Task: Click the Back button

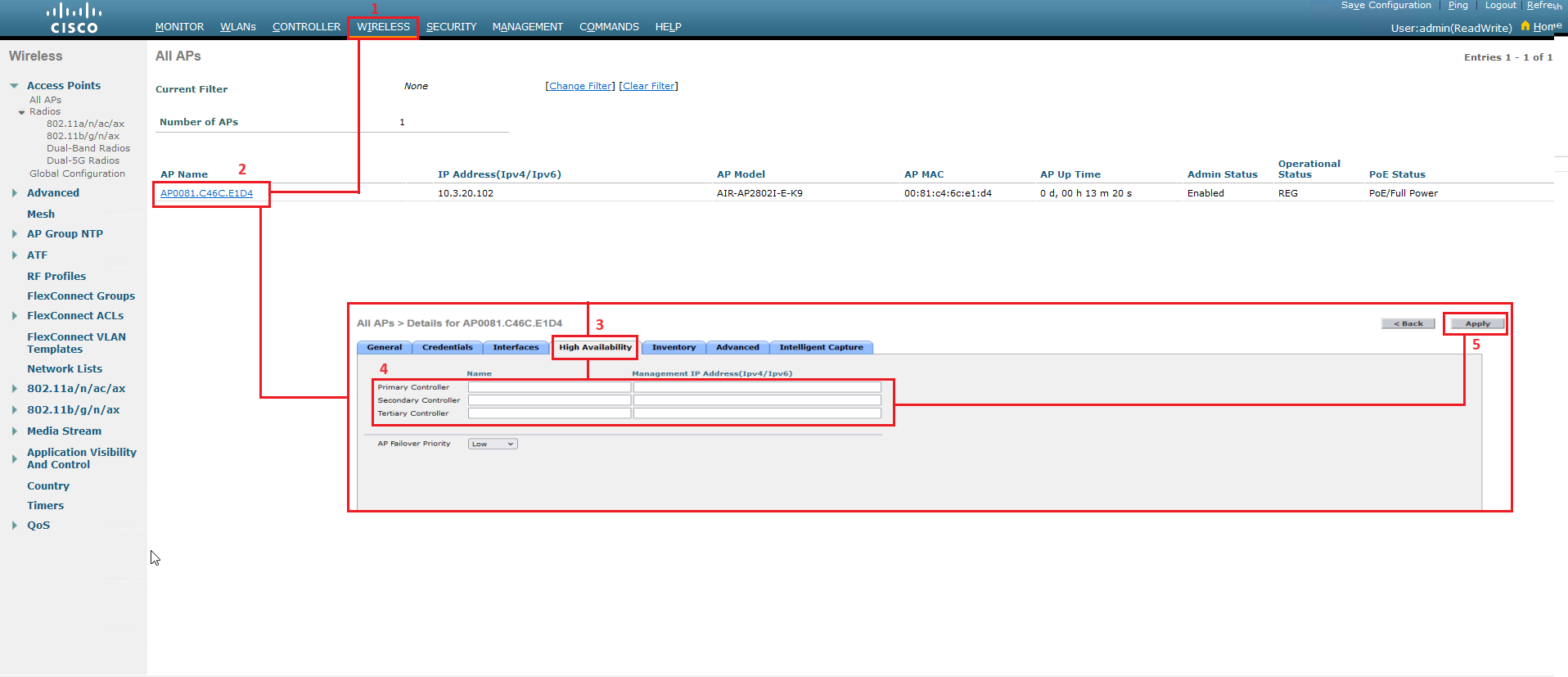Action: (x=1408, y=323)
